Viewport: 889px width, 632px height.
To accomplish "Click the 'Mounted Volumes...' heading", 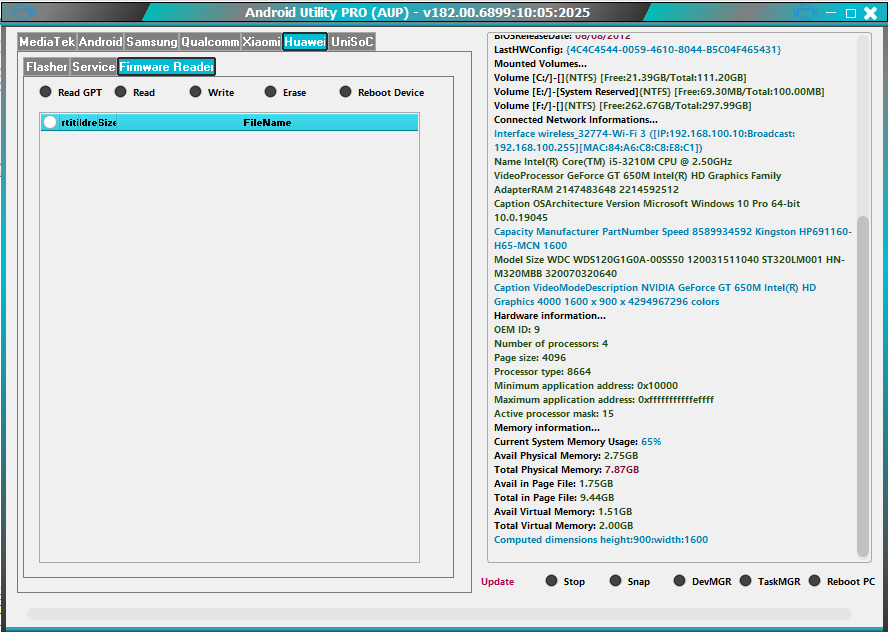I will (540, 63).
